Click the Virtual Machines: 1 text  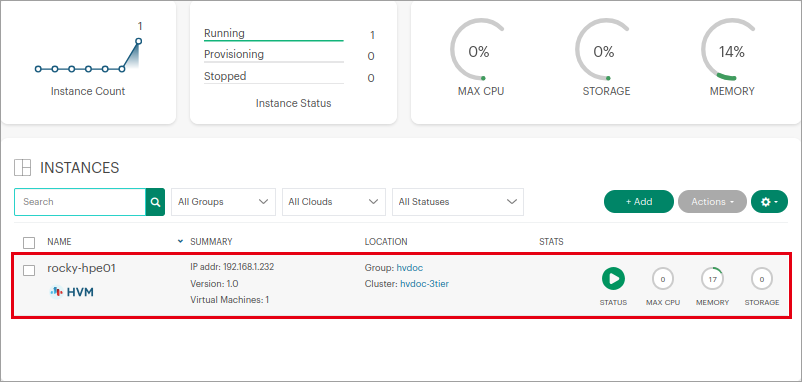pyautogui.click(x=230, y=300)
